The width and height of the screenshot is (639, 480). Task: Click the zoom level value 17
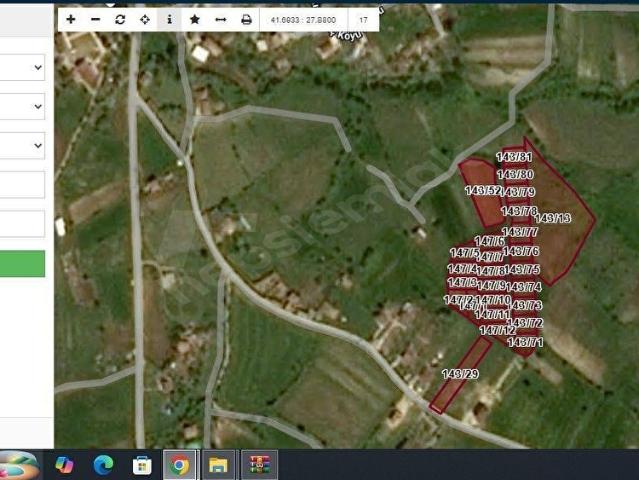click(363, 20)
